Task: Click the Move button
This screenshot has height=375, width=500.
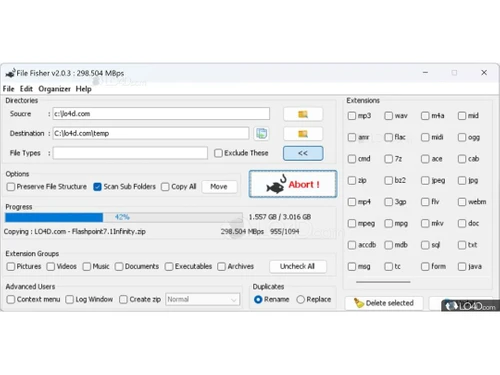Action: point(219,187)
